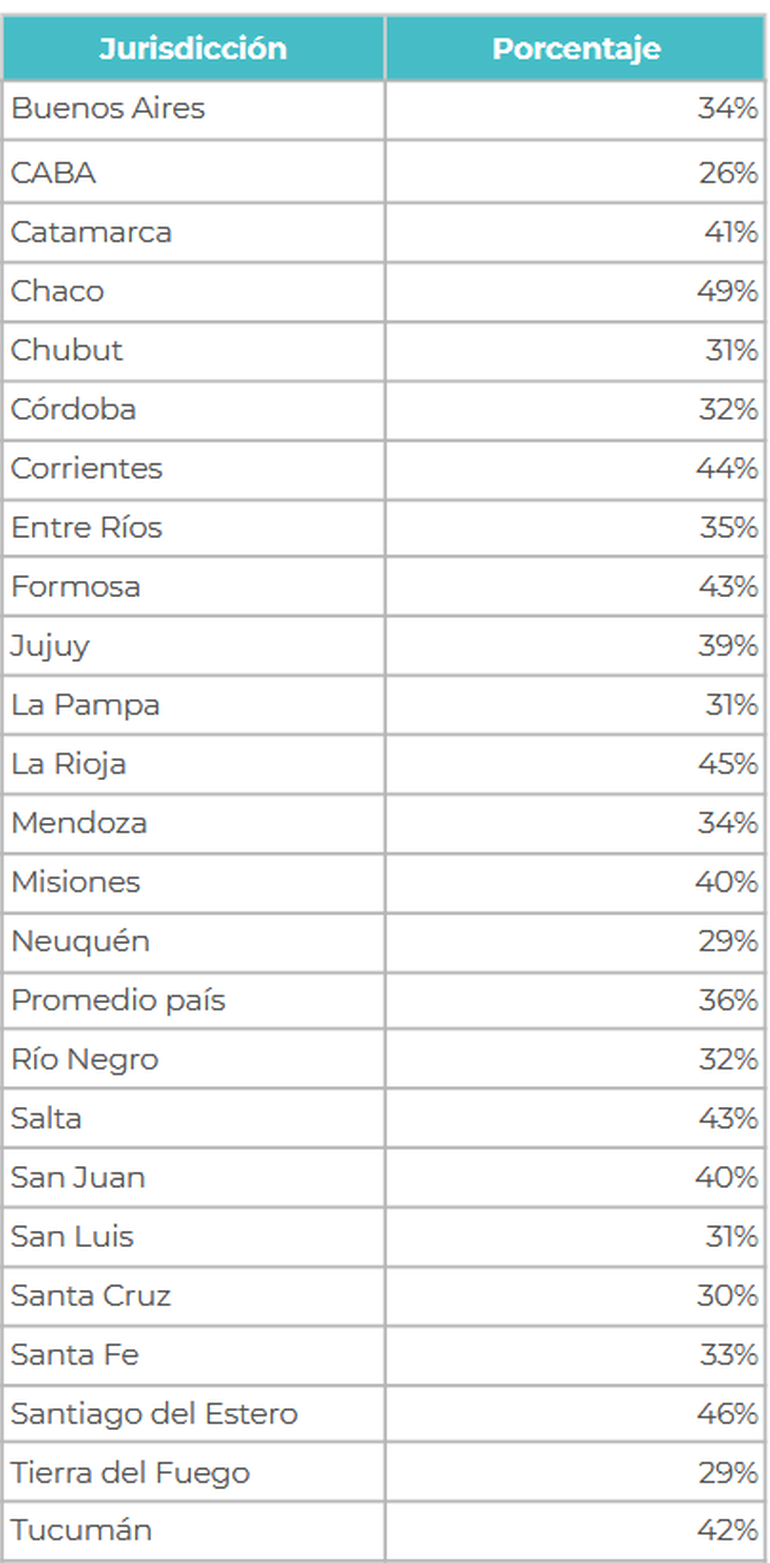Click Chaco's 49% percentage cell
Image resolution: width=770 pixels, height=1563 pixels.
pos(727,291)
